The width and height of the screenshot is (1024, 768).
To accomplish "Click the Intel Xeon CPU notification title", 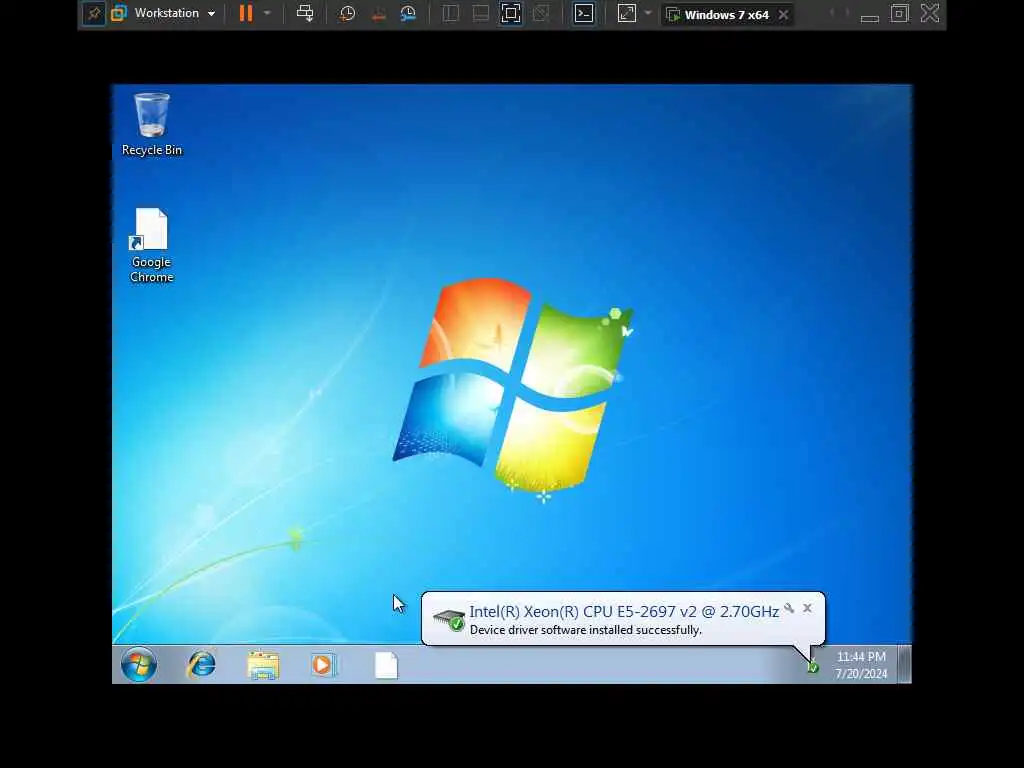I will coord(624,611).
